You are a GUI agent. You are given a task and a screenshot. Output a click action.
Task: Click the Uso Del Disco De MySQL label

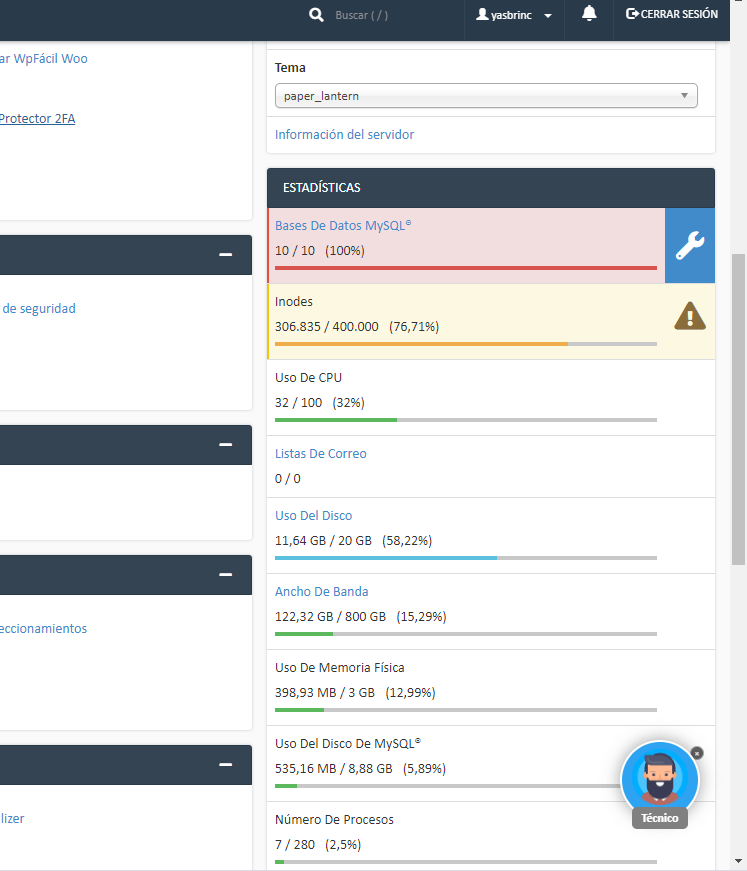point(348,743)
